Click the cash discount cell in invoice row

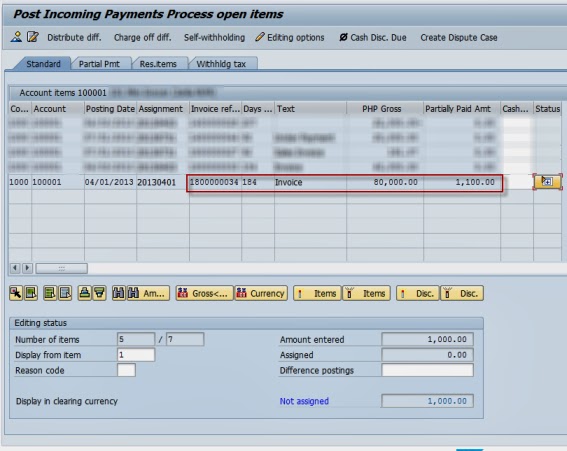tap(517, 182)
